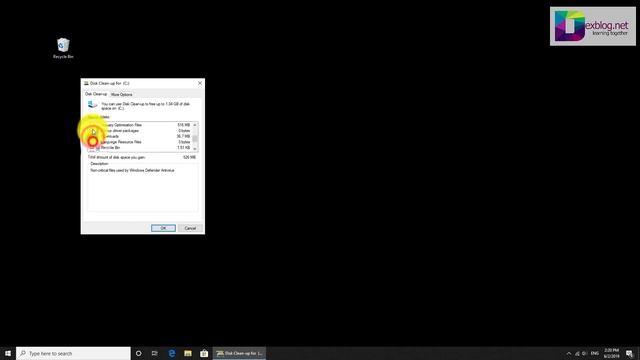Select the Disk Clean-up taskbar button
Screen dimensions: 640x360
(239, 353)
